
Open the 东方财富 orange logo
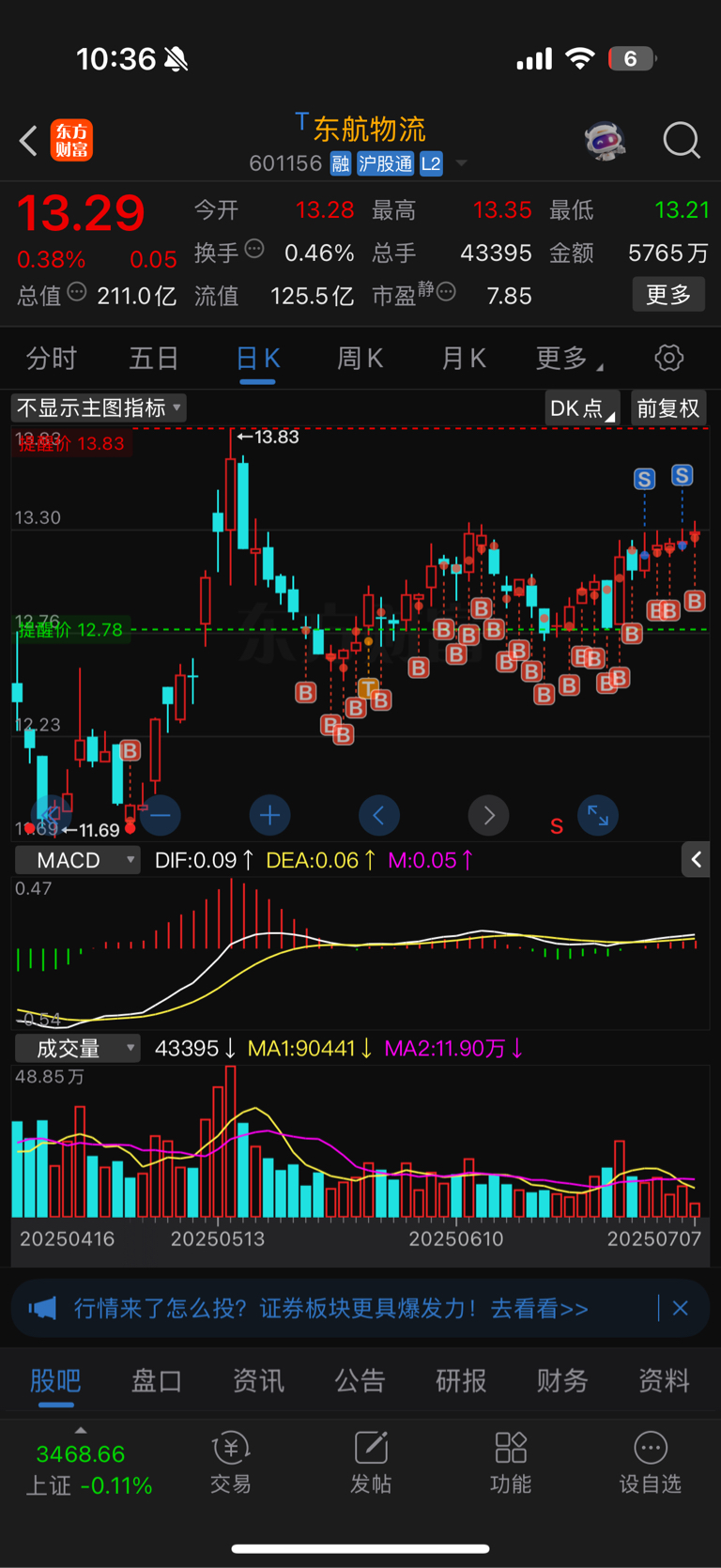coord(71,141)
